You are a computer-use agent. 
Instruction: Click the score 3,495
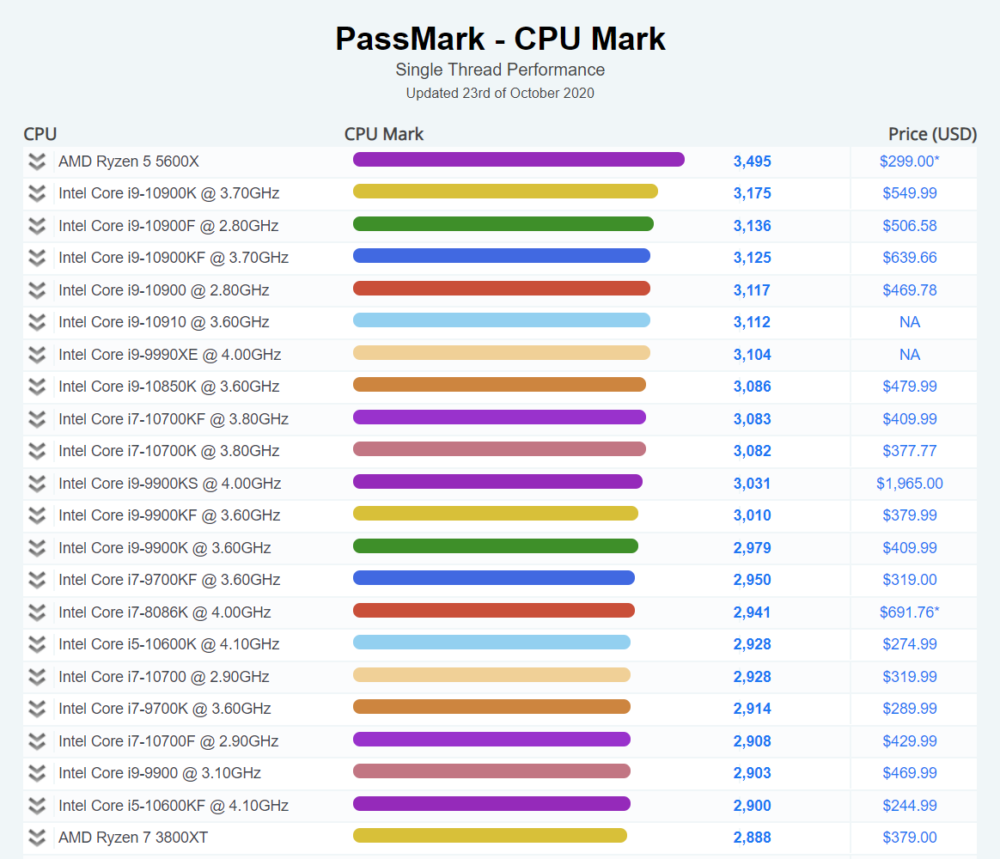(752, 161)
